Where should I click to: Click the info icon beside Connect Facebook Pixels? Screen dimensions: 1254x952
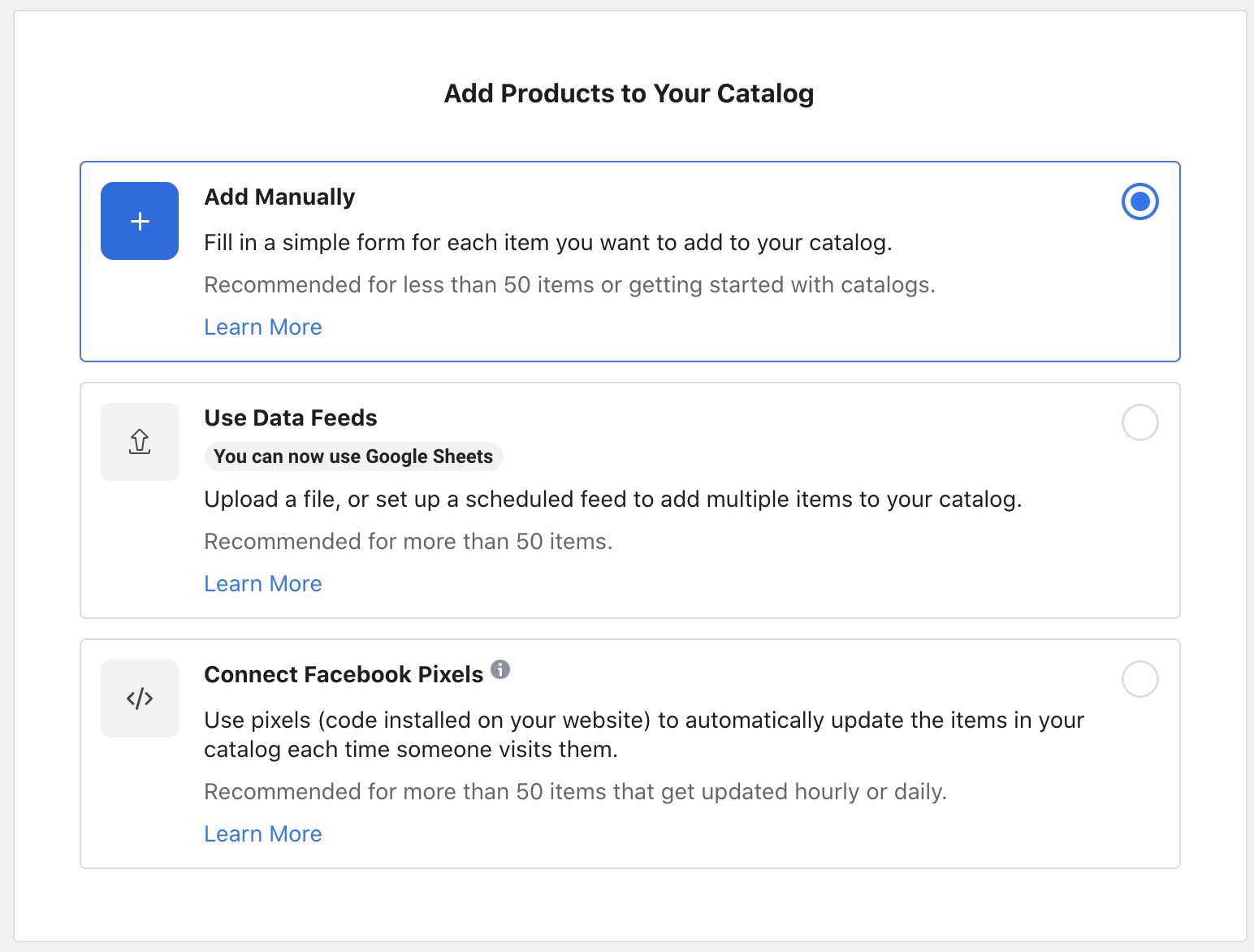[500, 669]
